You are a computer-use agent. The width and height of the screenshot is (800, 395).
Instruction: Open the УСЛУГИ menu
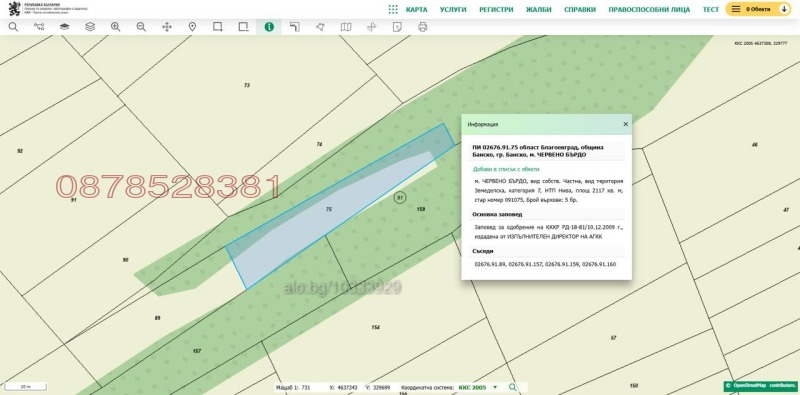(453, 9)
